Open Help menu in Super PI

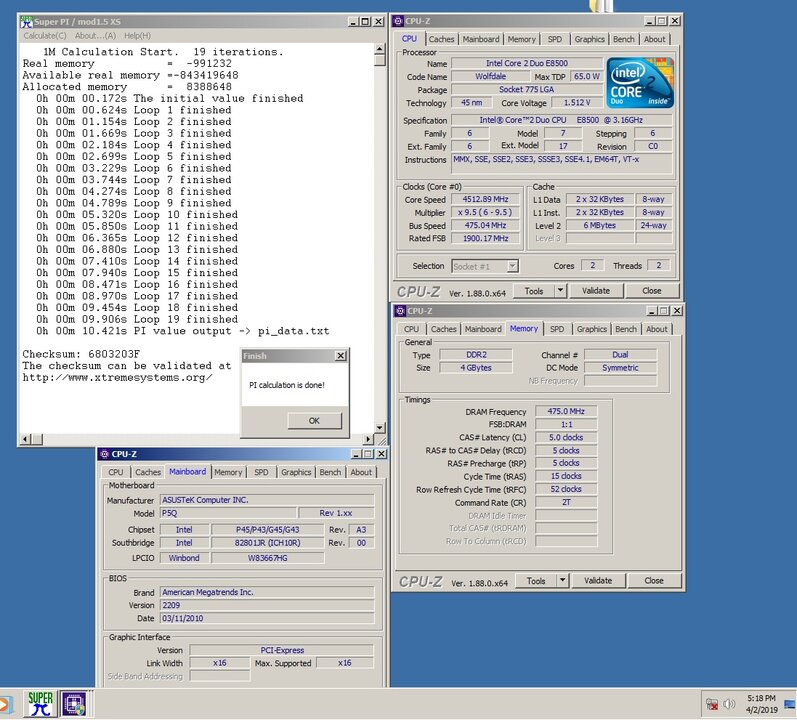pyautogui.click(x=137, y=36)
